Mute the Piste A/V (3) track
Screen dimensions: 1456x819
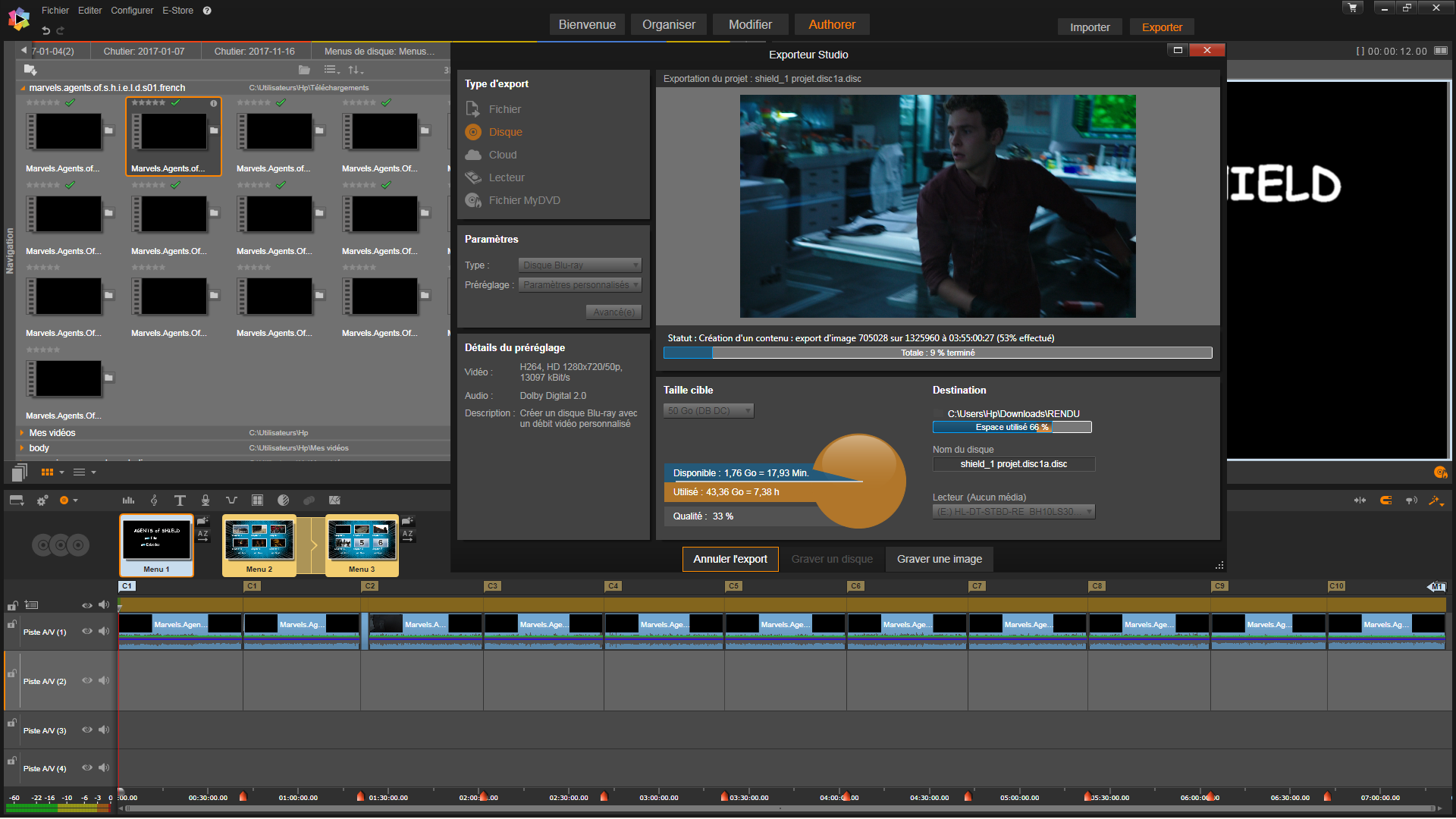104,730
